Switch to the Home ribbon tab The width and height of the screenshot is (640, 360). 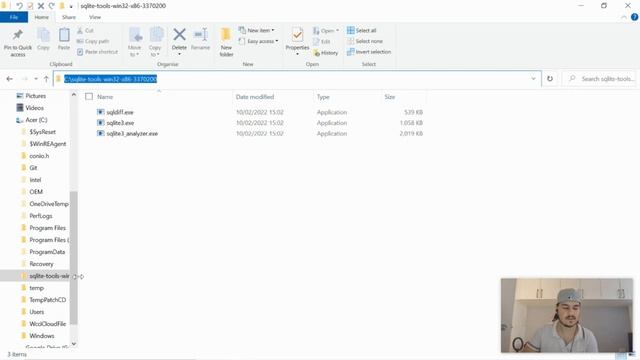coord(42,17)
